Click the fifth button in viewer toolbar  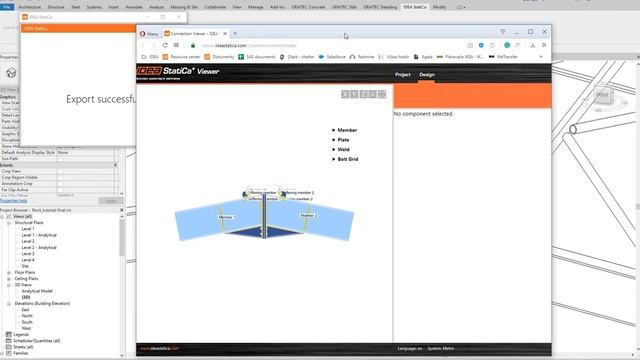point(382,94)
